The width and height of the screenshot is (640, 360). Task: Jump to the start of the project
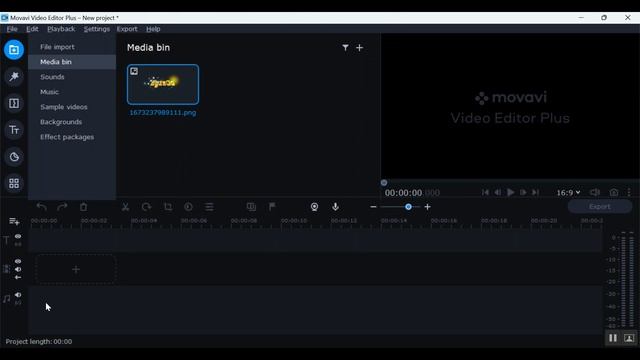pos(485,192)
